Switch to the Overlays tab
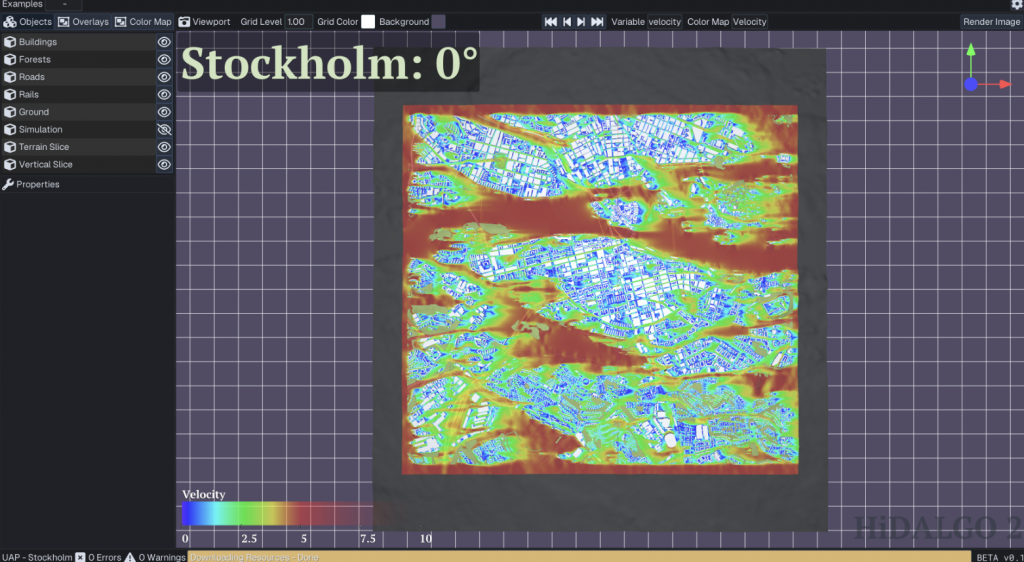The height and width of the screenshot is (562, 1024). click(83, 22)
